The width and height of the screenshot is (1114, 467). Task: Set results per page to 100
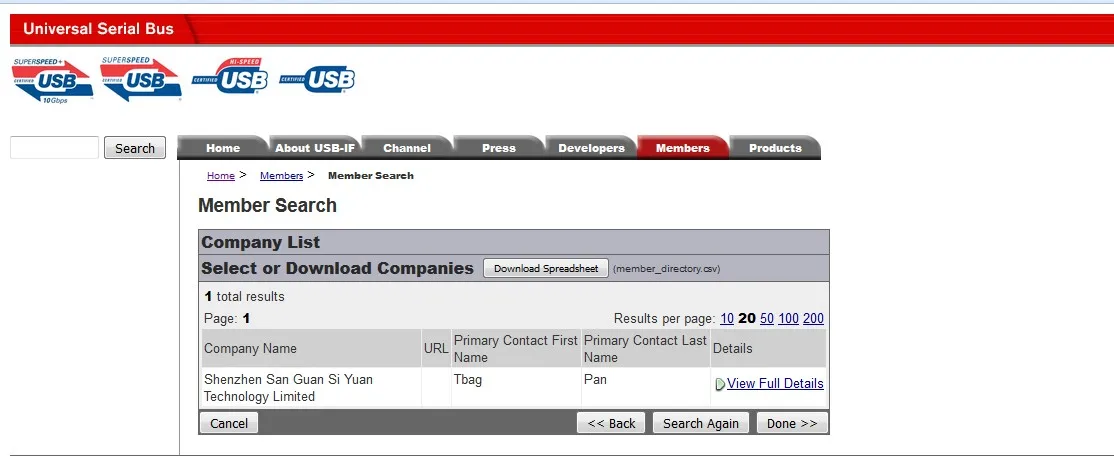click(x=789, y=318)
